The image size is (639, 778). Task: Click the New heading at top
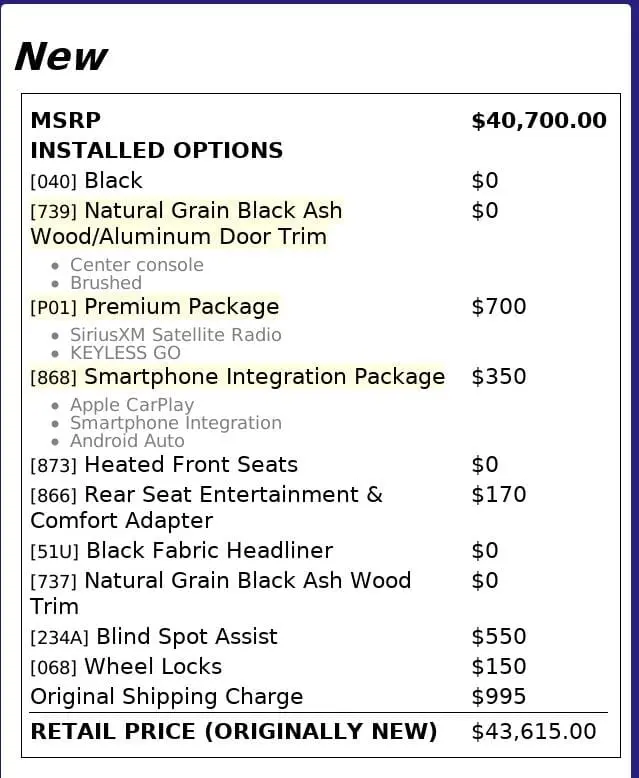(60, 57)
